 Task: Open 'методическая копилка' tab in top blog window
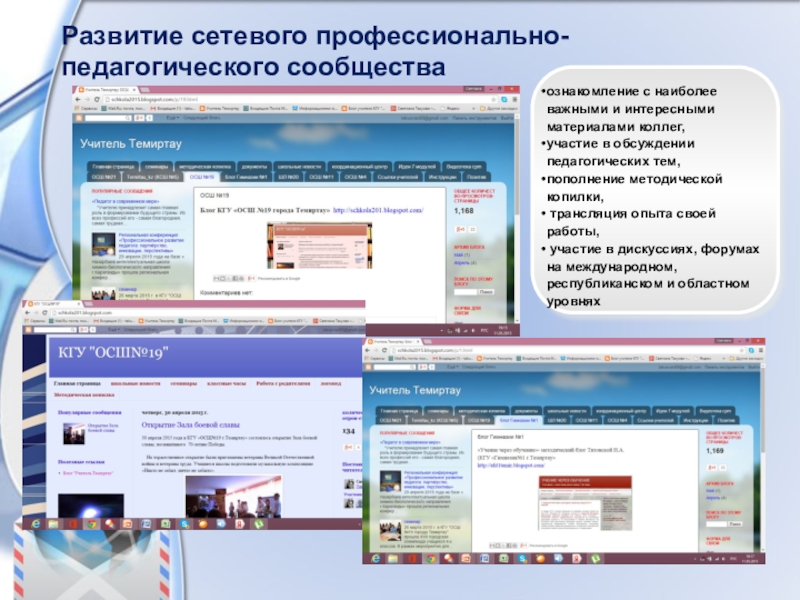205,166
